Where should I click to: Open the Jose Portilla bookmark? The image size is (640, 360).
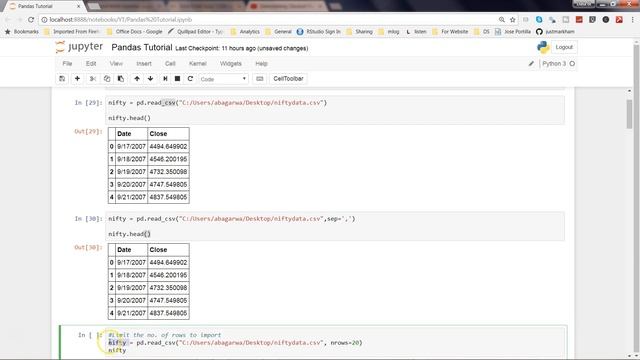tap(513, 31)
